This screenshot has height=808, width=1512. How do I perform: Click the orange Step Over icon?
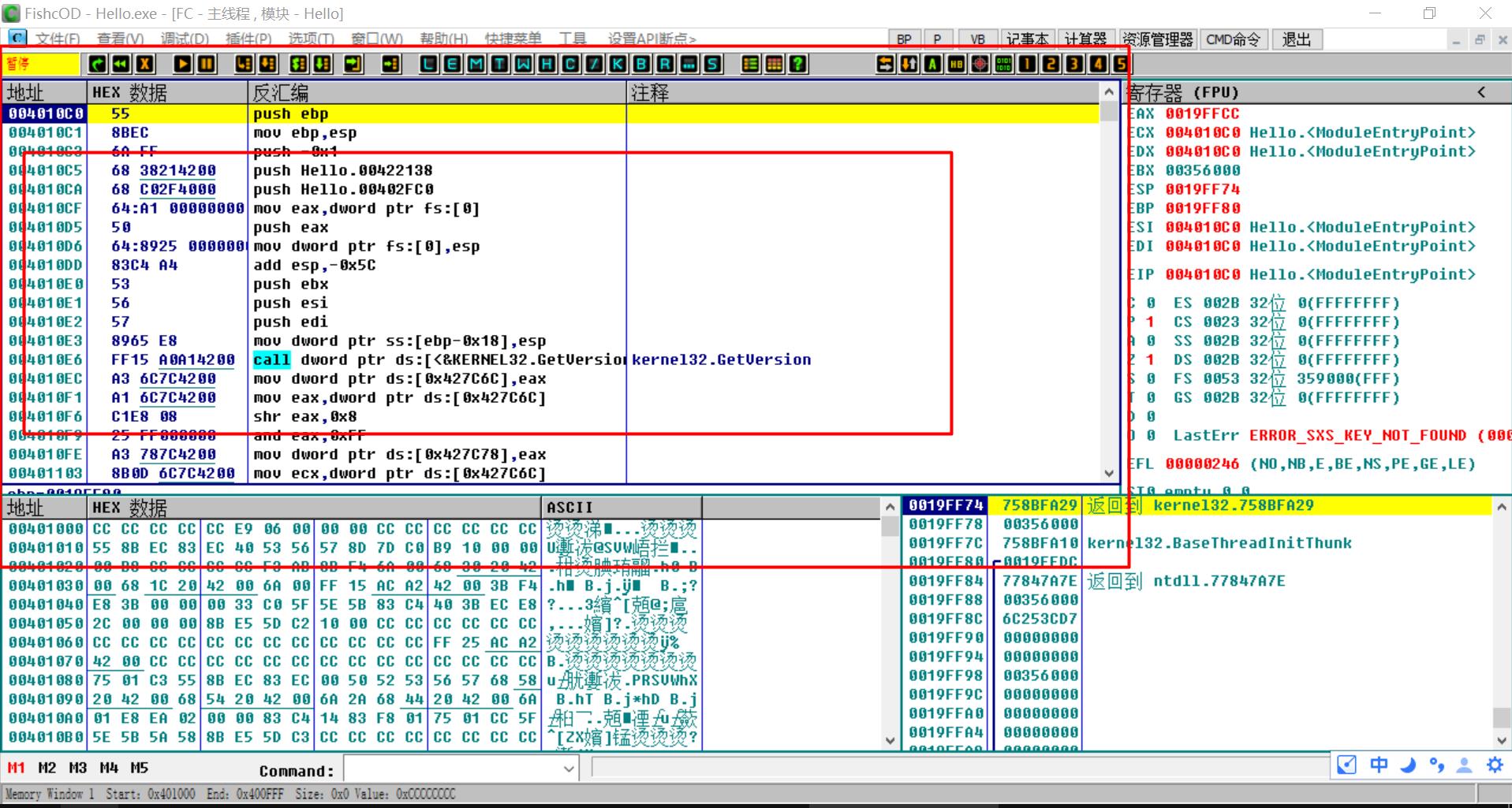click(269, 65)
